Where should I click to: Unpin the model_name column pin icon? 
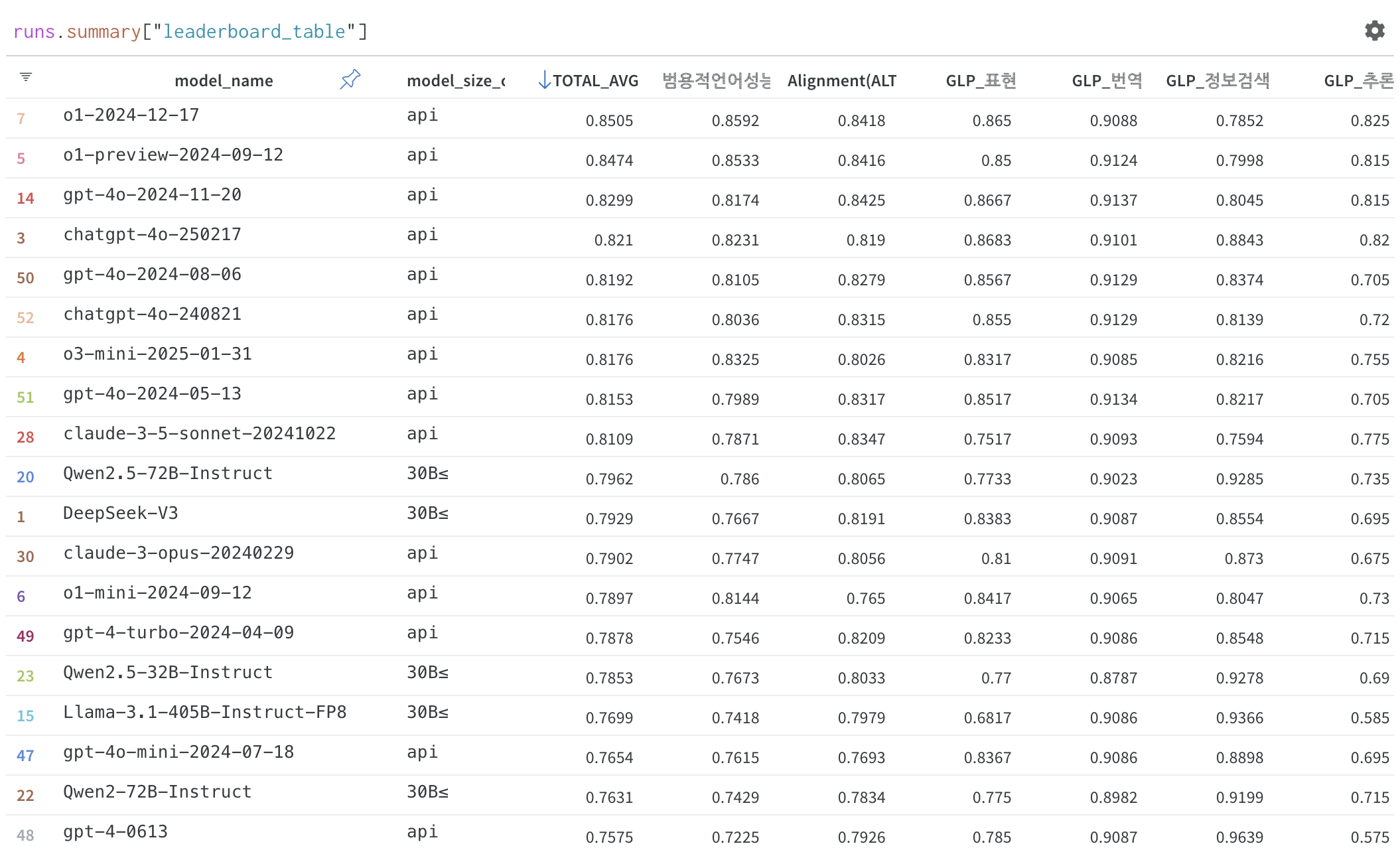pos(350,80)
